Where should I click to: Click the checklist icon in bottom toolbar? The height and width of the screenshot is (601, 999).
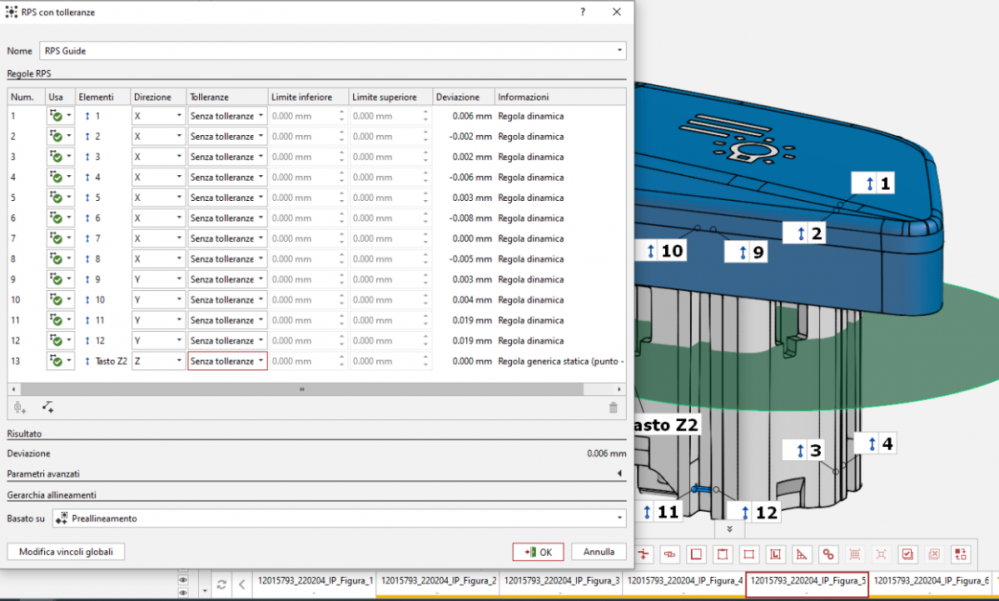coord(906,553)
